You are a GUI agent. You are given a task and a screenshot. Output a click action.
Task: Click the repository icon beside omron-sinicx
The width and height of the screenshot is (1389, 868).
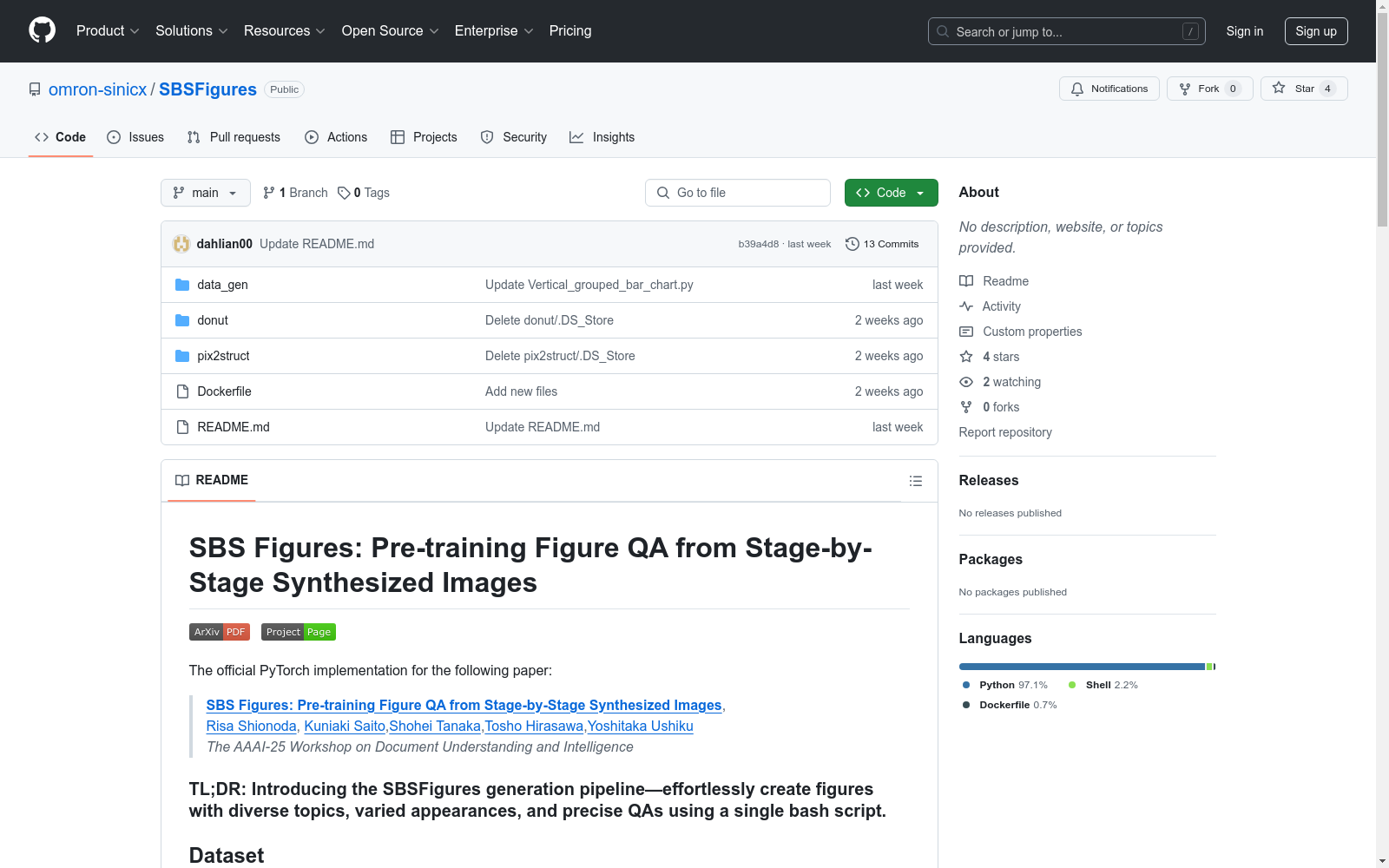[35, 89]
